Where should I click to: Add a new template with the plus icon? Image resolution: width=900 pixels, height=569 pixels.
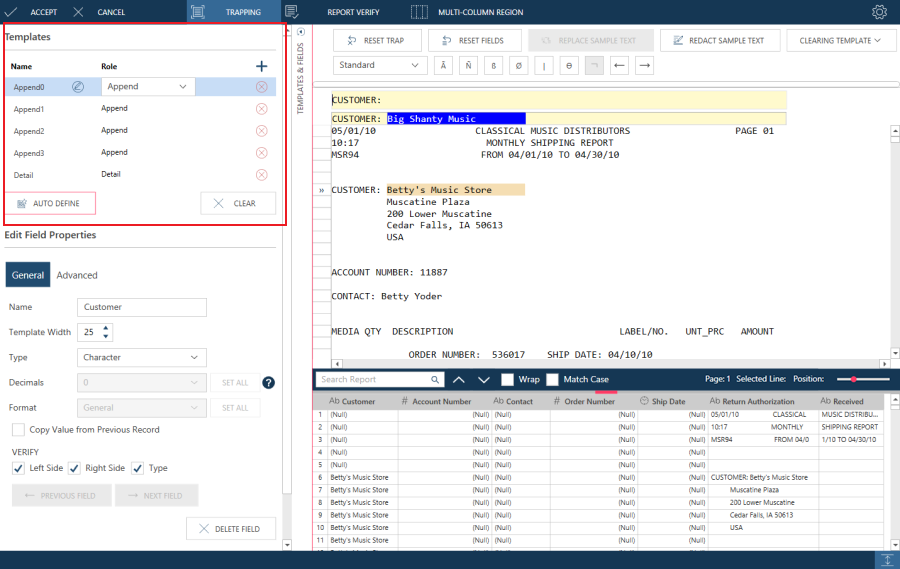tap(262, 66)
